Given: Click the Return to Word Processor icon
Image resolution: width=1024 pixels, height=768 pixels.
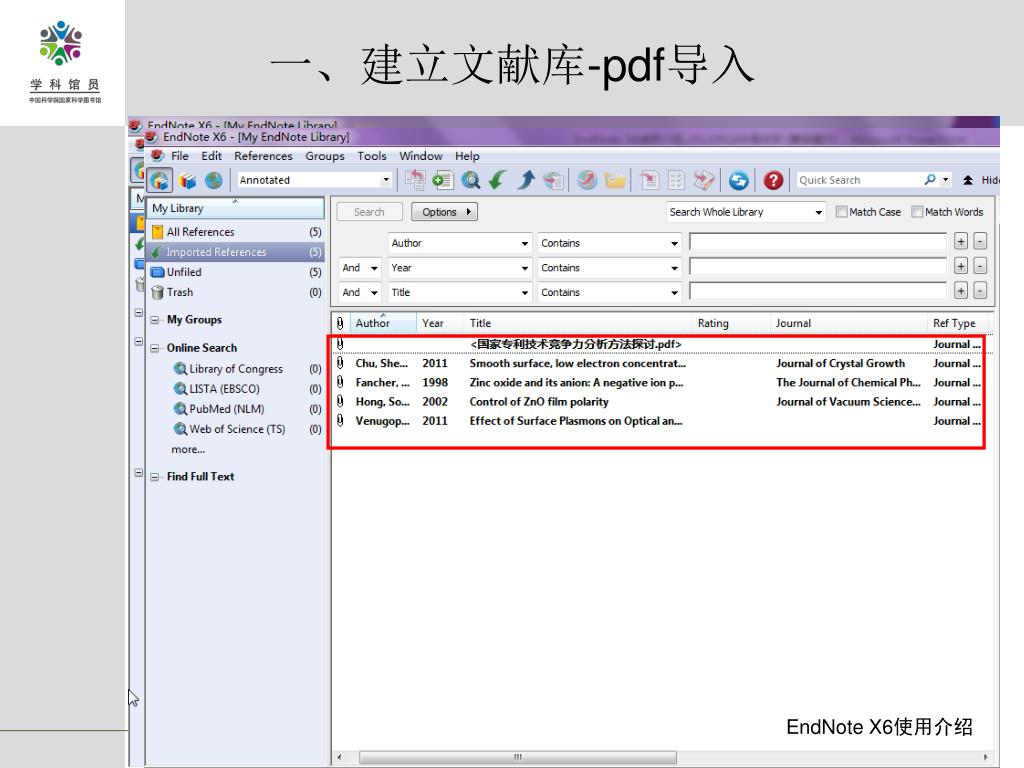Looking at the screenshot, I should coord(704,180).
